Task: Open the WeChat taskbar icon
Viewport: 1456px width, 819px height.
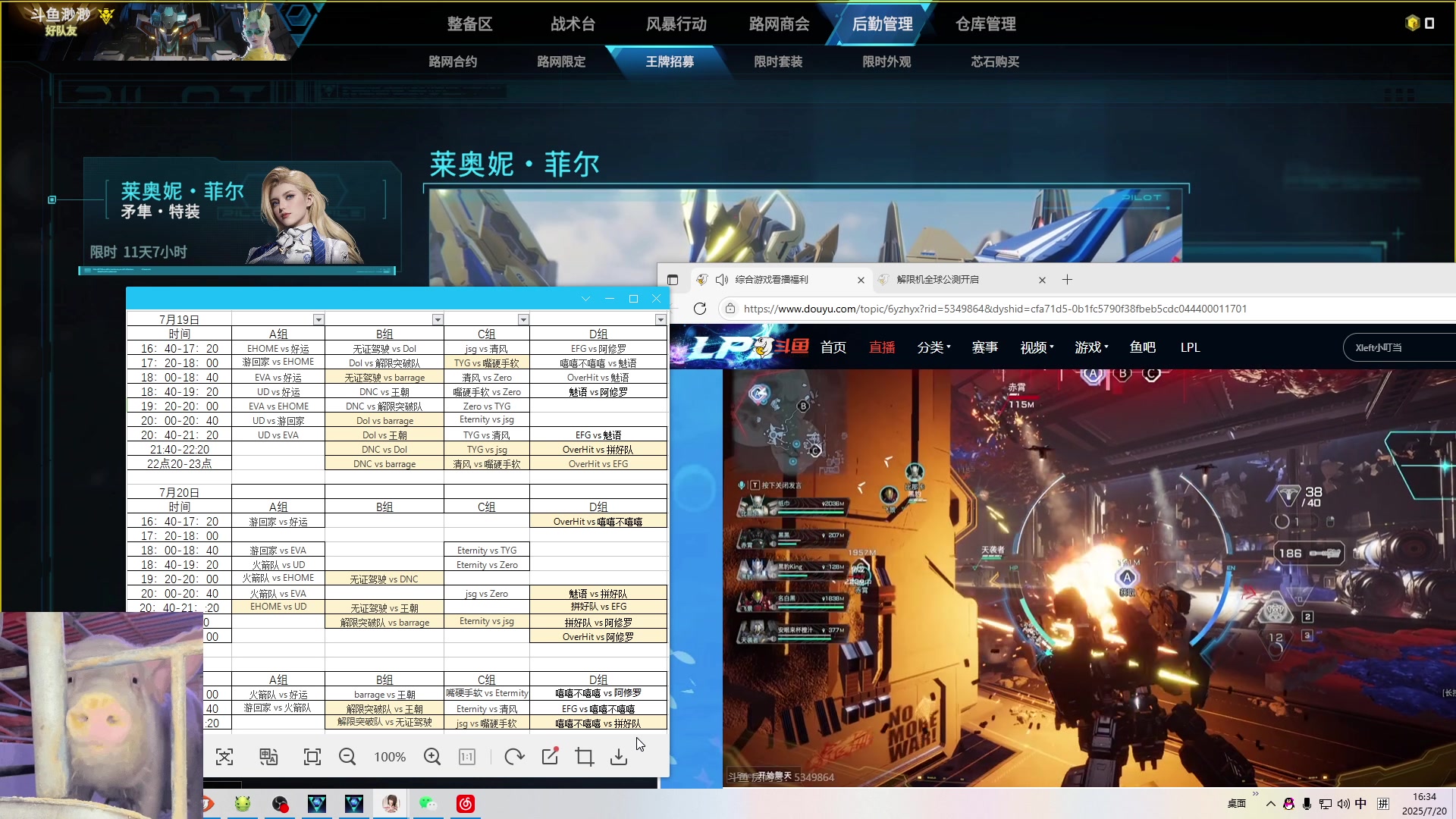Action: tap(428, 804)
